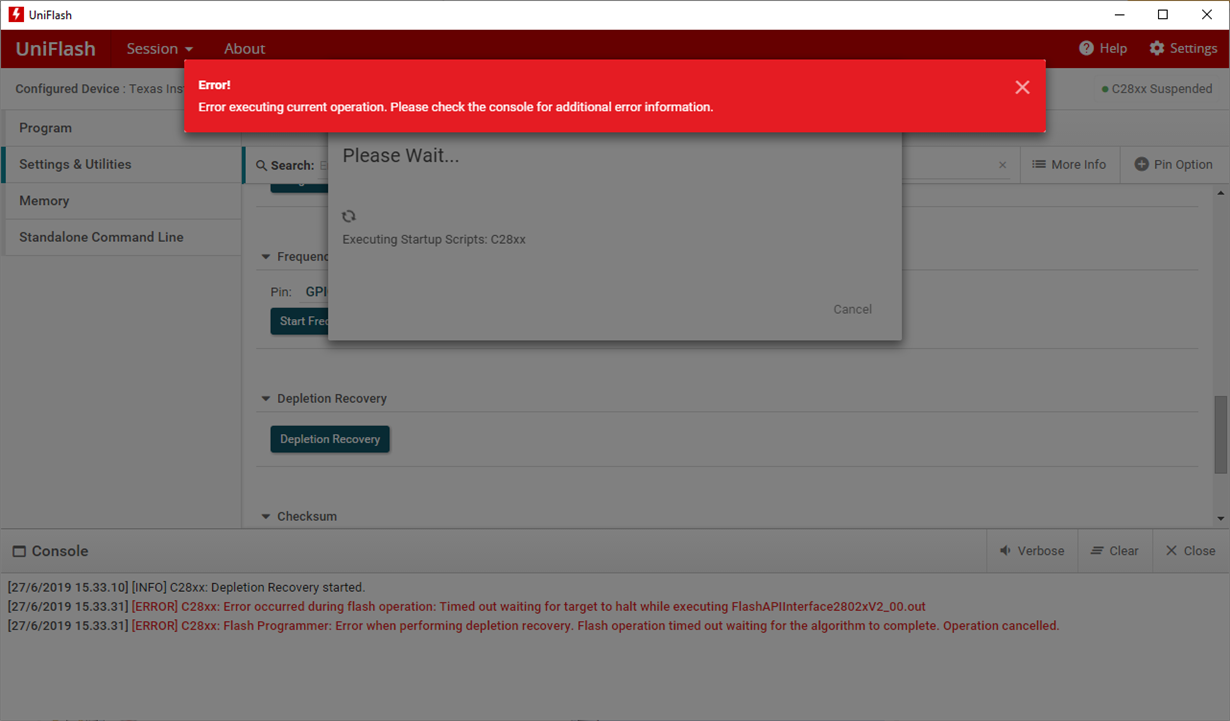Click the timed out waiting error line
The image size is (1230, 721).
(466, 606)
